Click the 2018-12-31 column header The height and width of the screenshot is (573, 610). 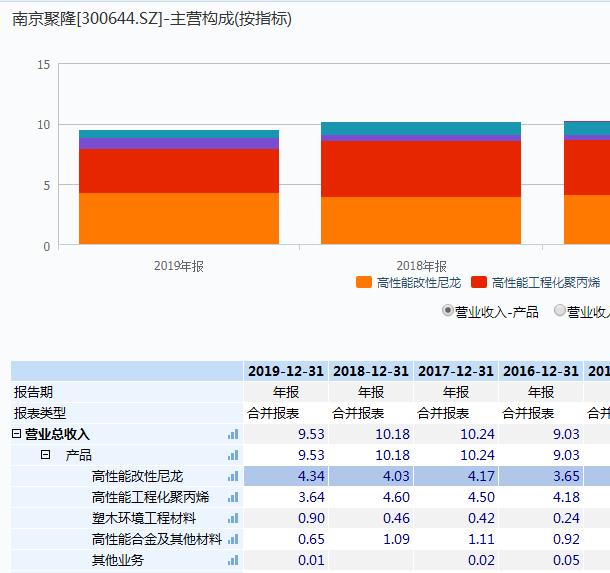pos(370,371)
